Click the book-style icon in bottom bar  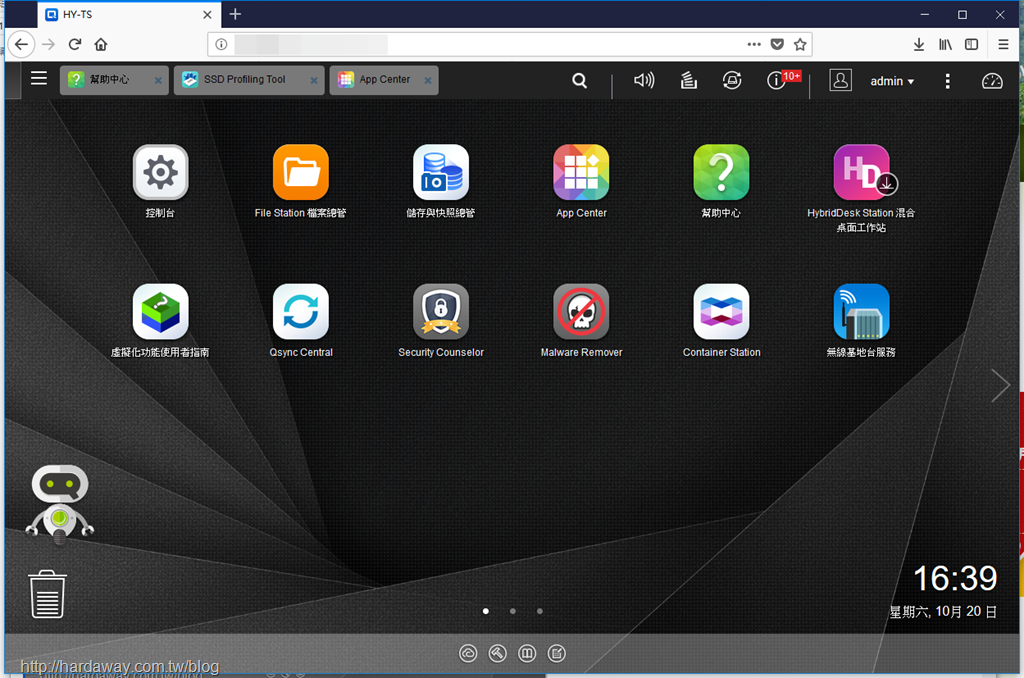coord(527,653)
